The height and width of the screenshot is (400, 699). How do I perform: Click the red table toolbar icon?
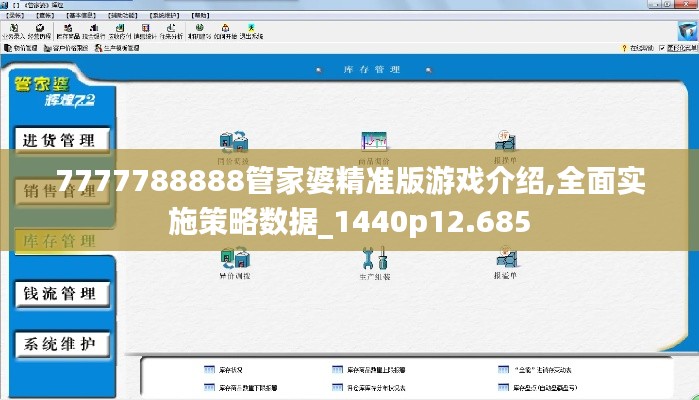pyautogui.click(x=145, y=31)
